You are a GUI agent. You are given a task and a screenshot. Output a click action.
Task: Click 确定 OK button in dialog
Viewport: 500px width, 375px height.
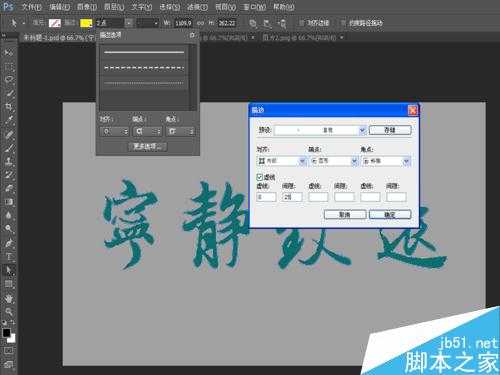[x=390, y=214]
